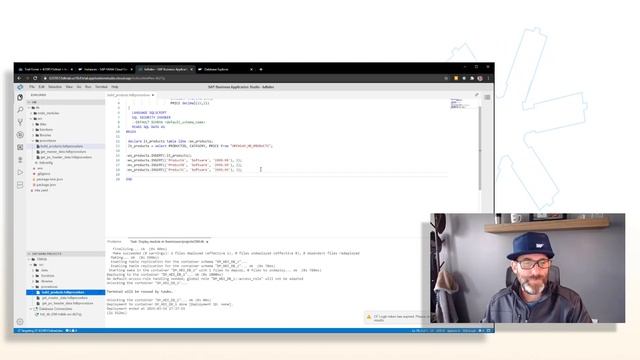Open a new browser tab with the plus icon

[261, 69]
